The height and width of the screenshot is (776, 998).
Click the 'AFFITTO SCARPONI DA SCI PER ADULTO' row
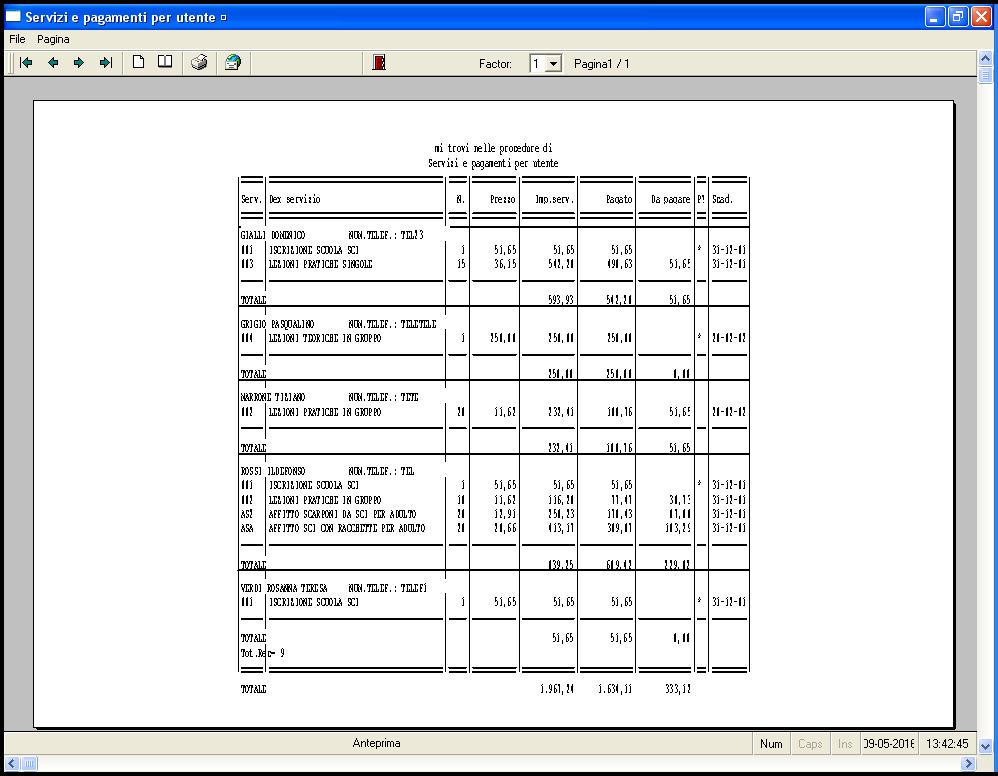click(493, 514)
